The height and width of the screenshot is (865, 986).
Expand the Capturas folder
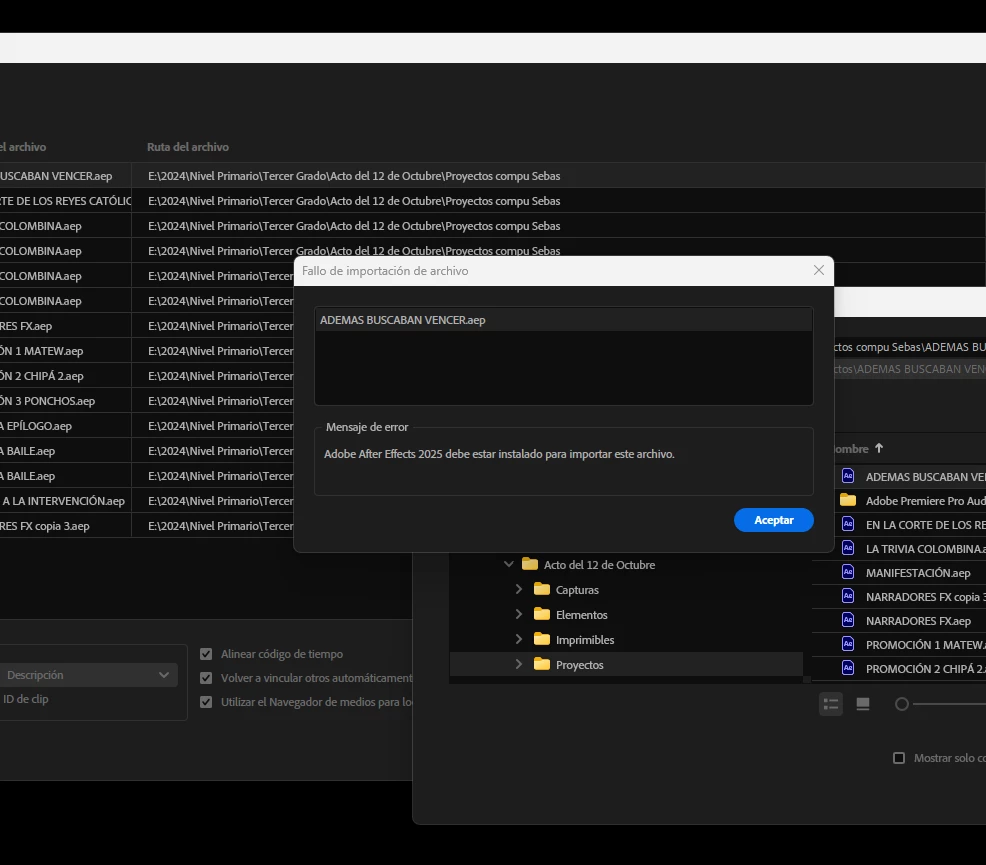click(x=519, y=589)
